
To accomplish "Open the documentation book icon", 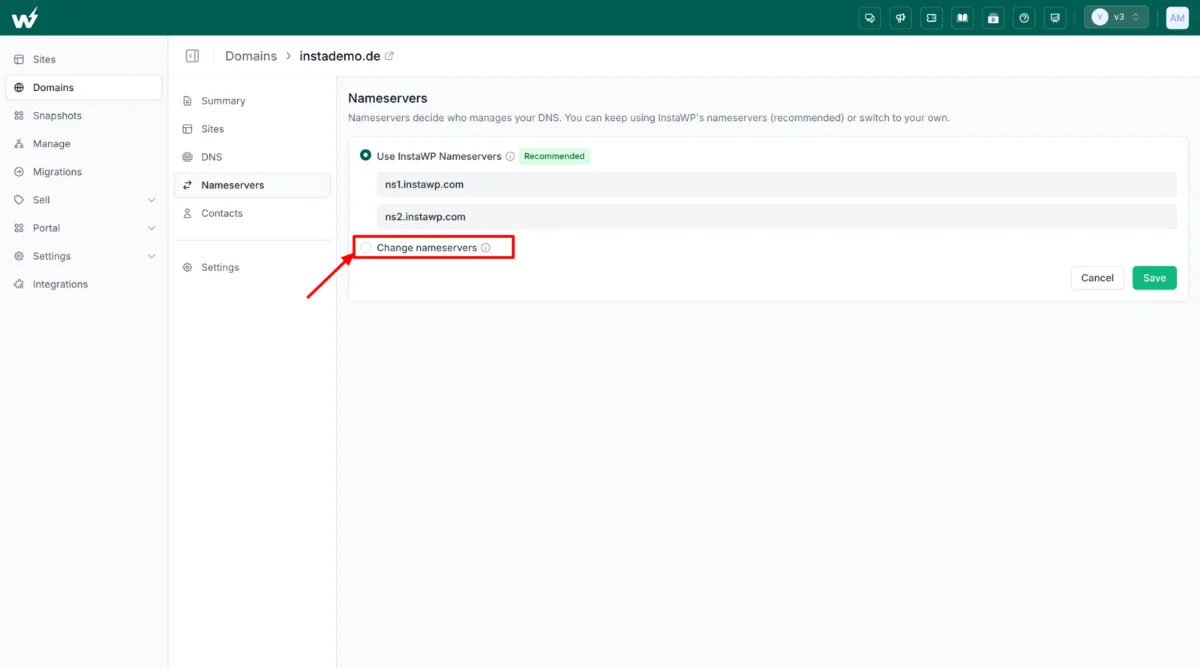I will click(962, 17).
